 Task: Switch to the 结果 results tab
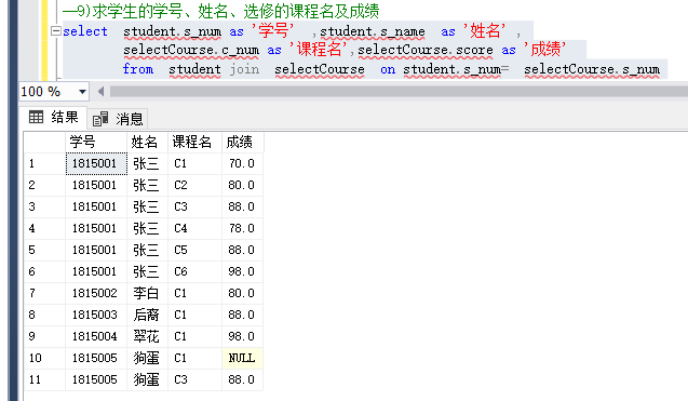click(x=54, y=117)
